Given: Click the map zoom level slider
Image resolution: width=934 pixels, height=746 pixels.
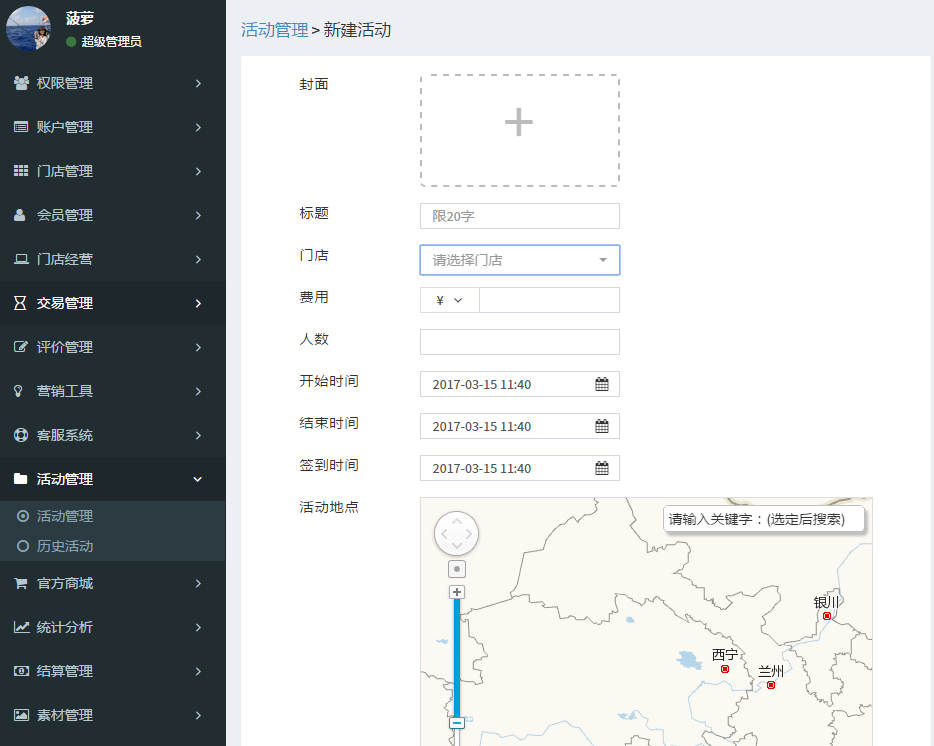Looking at the screenshot, I should tap(457, 658).
